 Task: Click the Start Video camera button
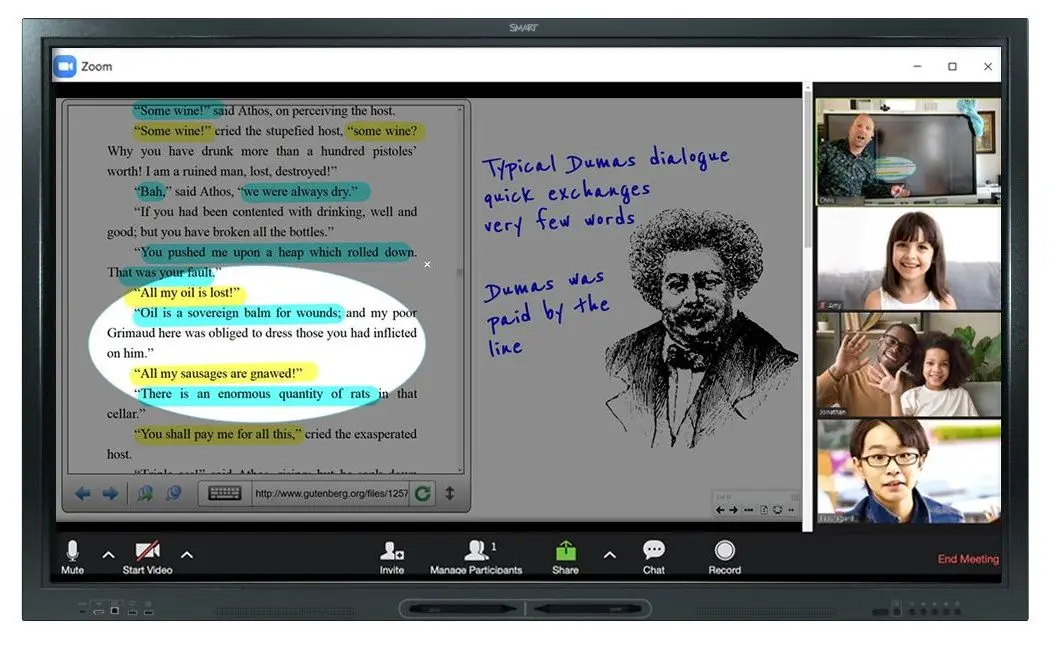click(147, 552)
